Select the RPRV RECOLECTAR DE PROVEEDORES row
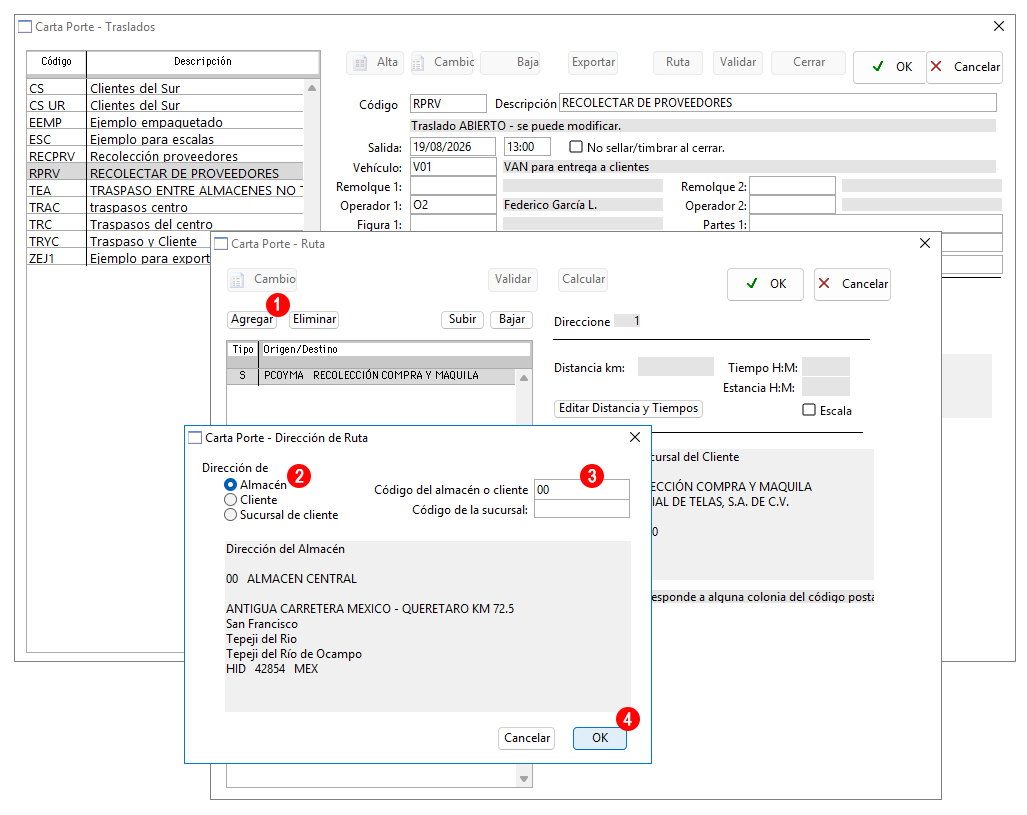Image resolution: width=1027 pixels, height=815 pixels. [x=165, y=173]
